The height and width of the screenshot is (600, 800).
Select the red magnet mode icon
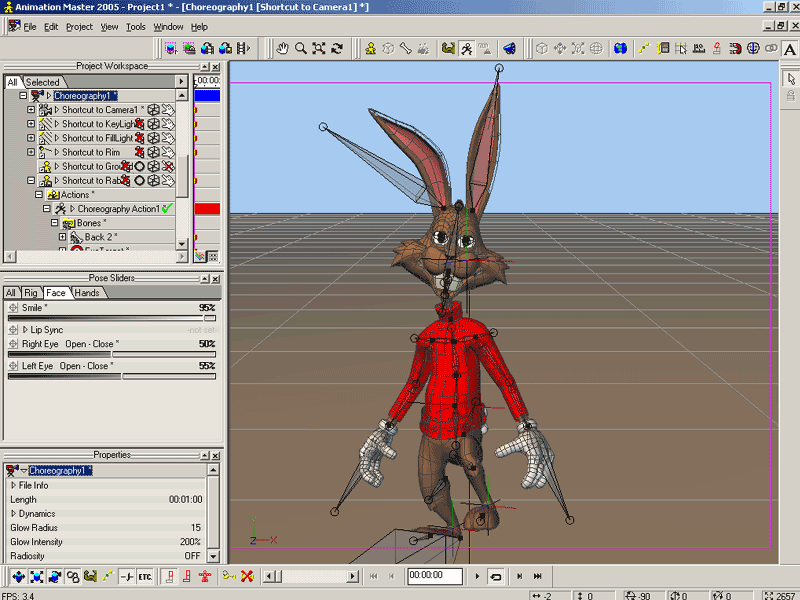pos(735,48)
